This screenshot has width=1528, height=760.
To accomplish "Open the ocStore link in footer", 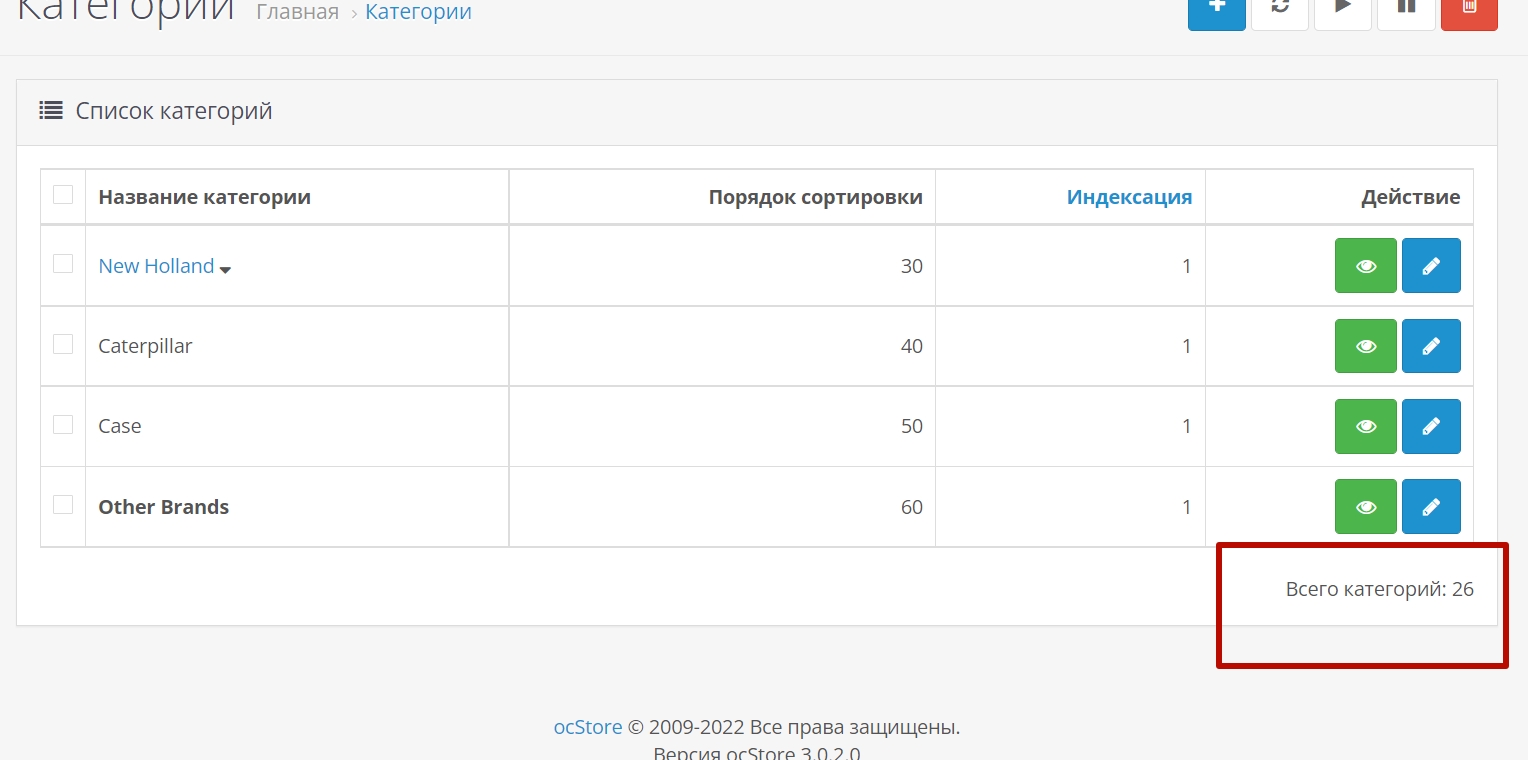I will (x=588, y=727).
